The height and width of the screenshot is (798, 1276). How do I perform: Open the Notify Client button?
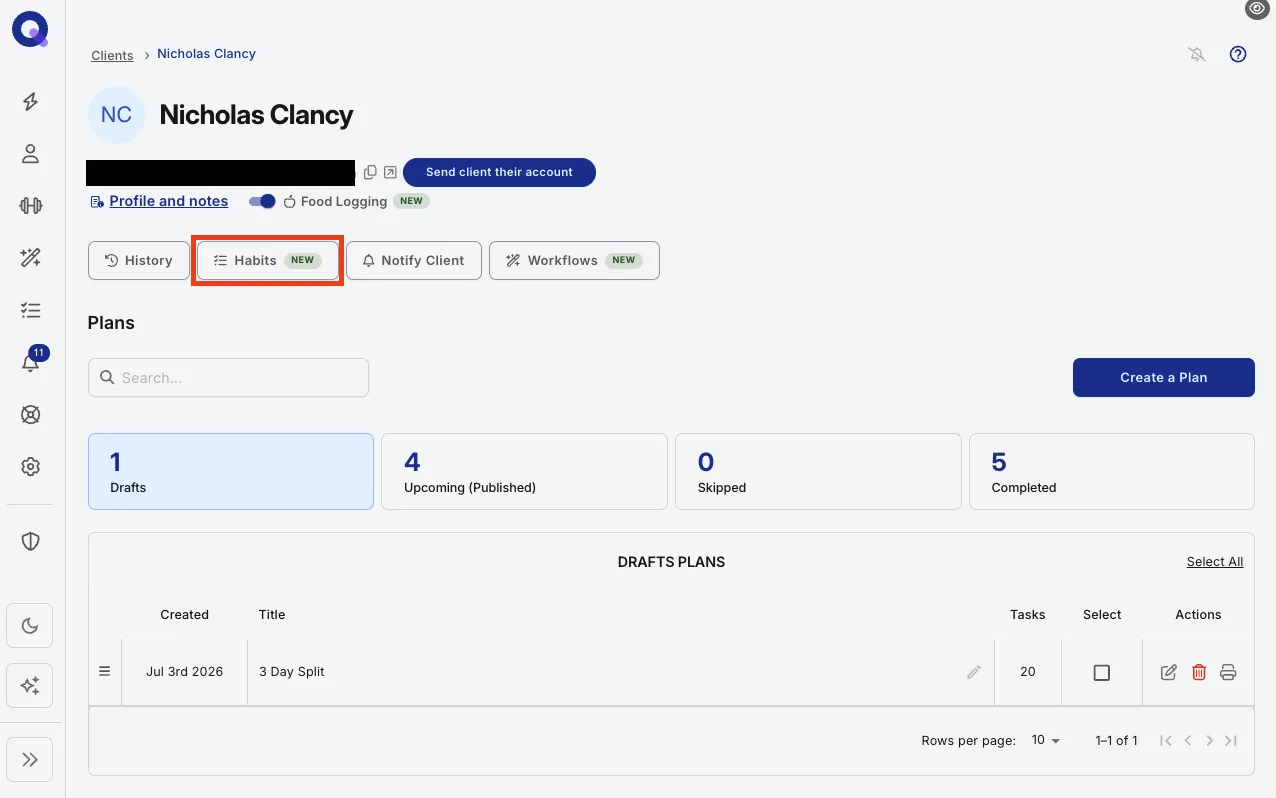pos(414,260)
